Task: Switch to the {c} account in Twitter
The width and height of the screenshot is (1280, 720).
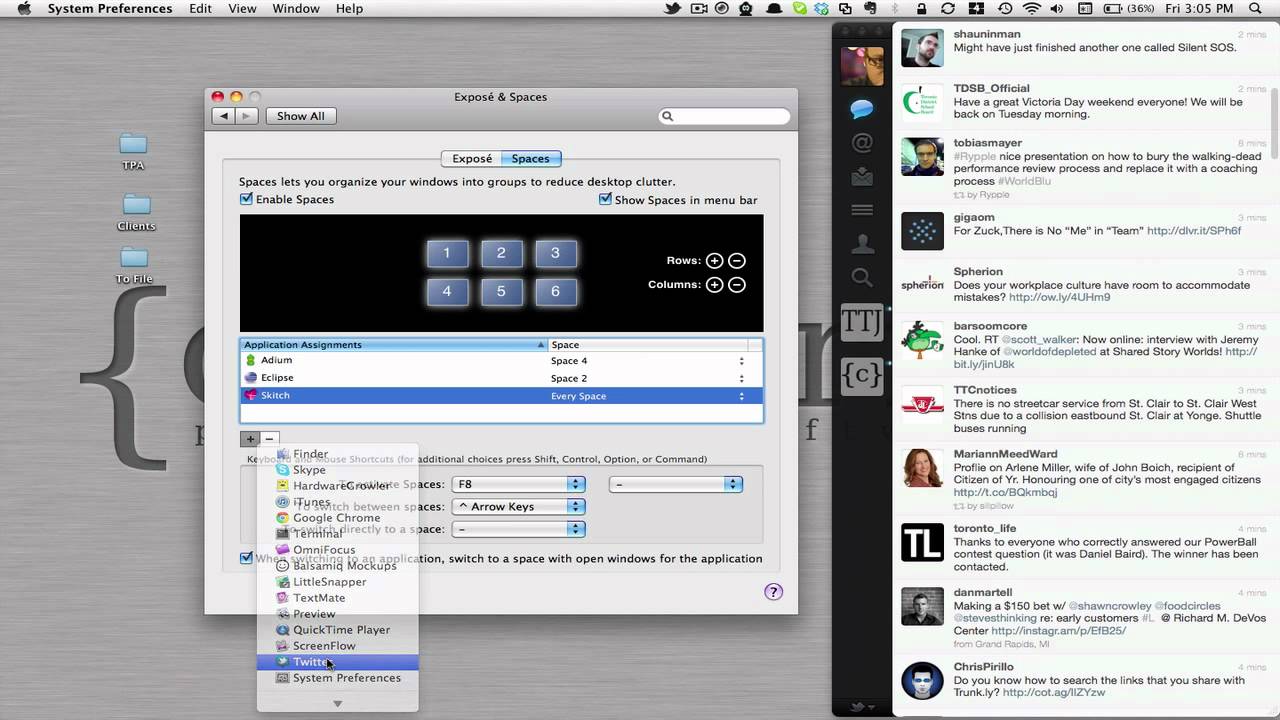Action: coord(862,375)
